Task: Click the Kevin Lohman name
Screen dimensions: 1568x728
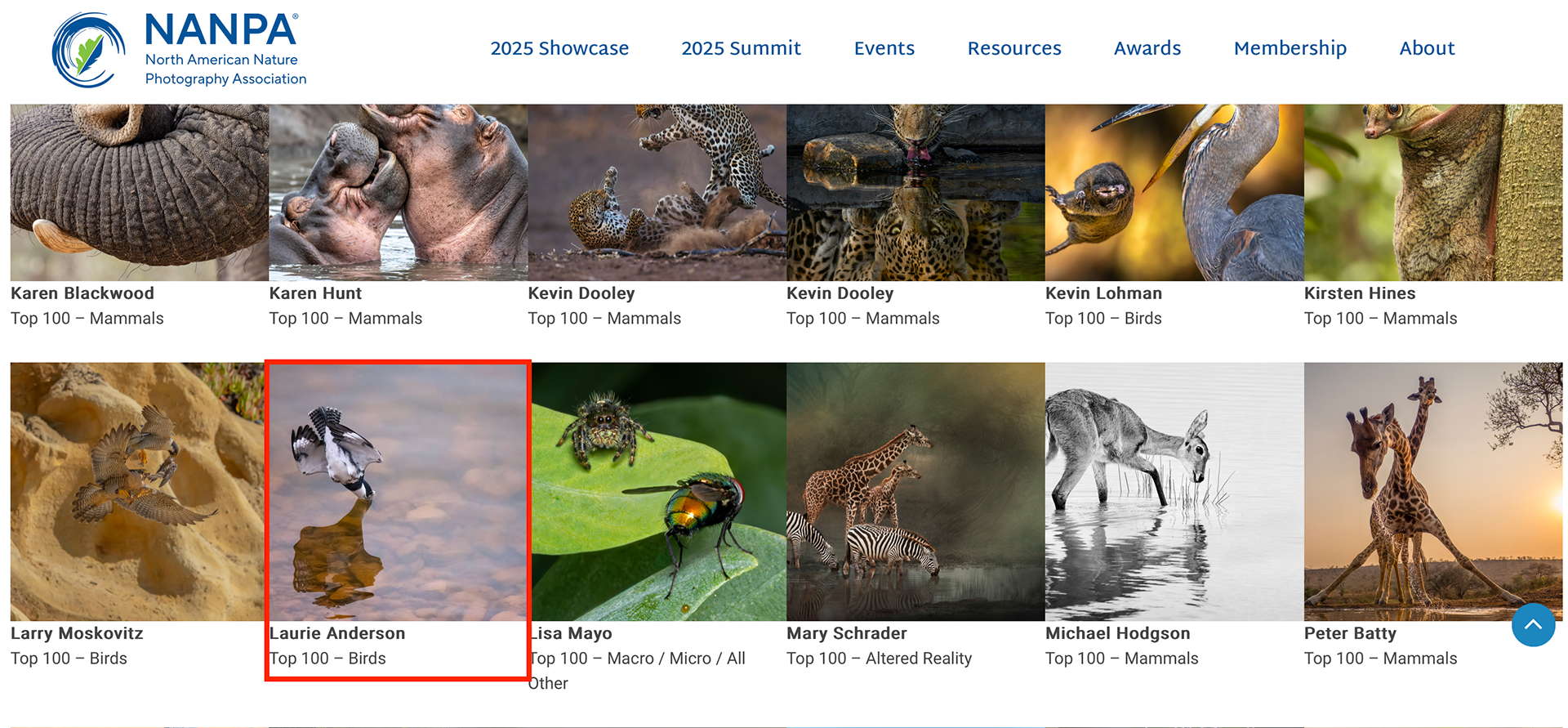Action: [1103, 293]
